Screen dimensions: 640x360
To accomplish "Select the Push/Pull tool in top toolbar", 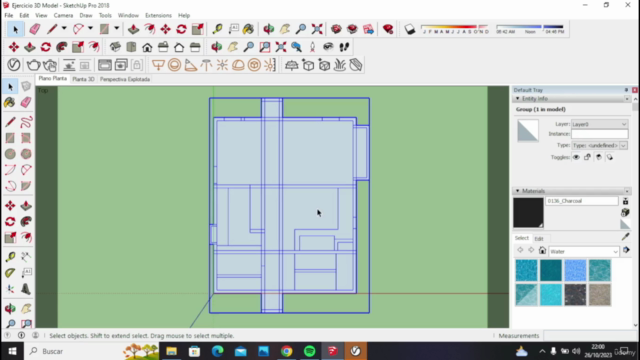I will pyautogui.click(x=133, y=29).
